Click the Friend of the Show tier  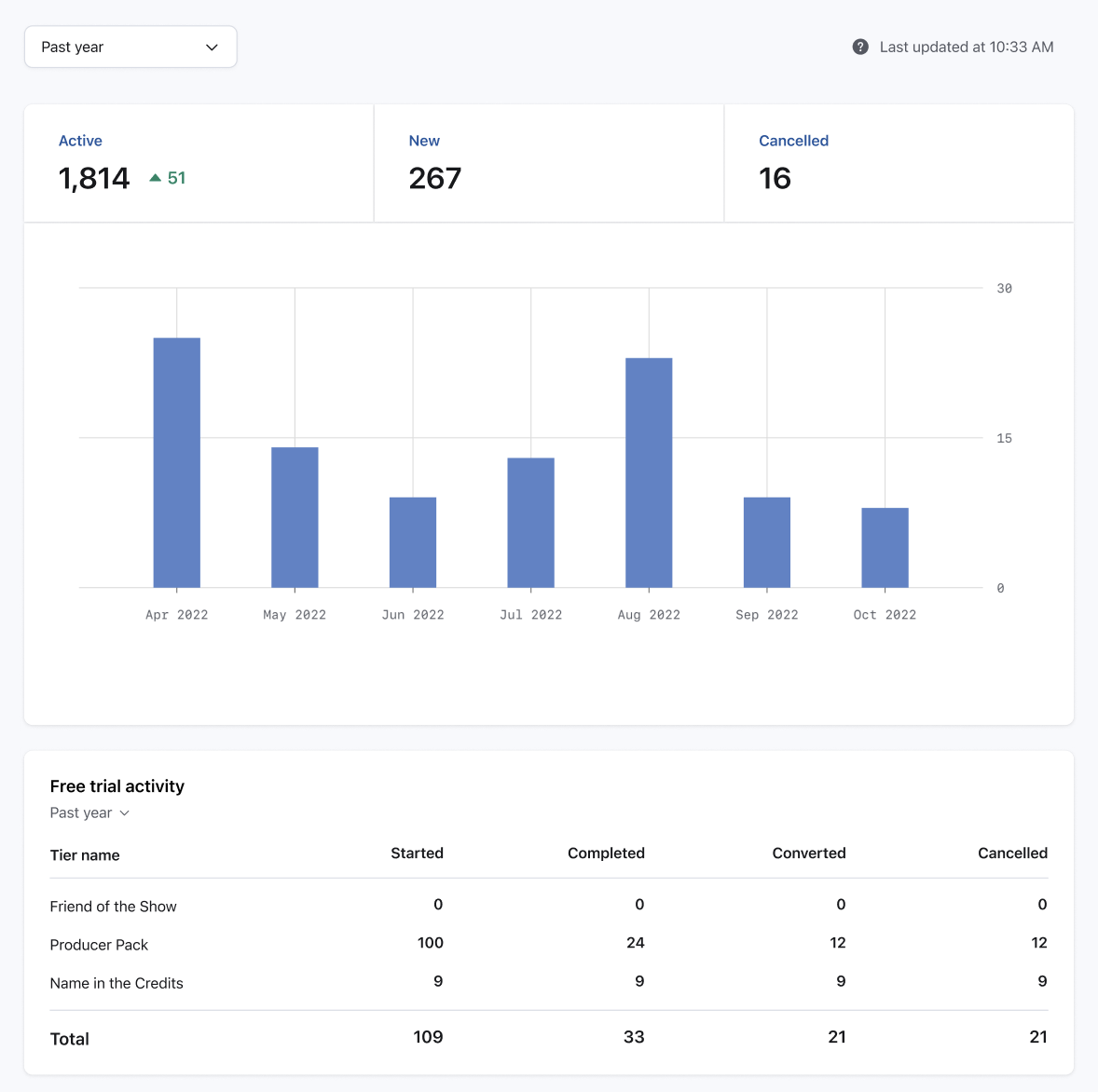click(x=113, y=907)
